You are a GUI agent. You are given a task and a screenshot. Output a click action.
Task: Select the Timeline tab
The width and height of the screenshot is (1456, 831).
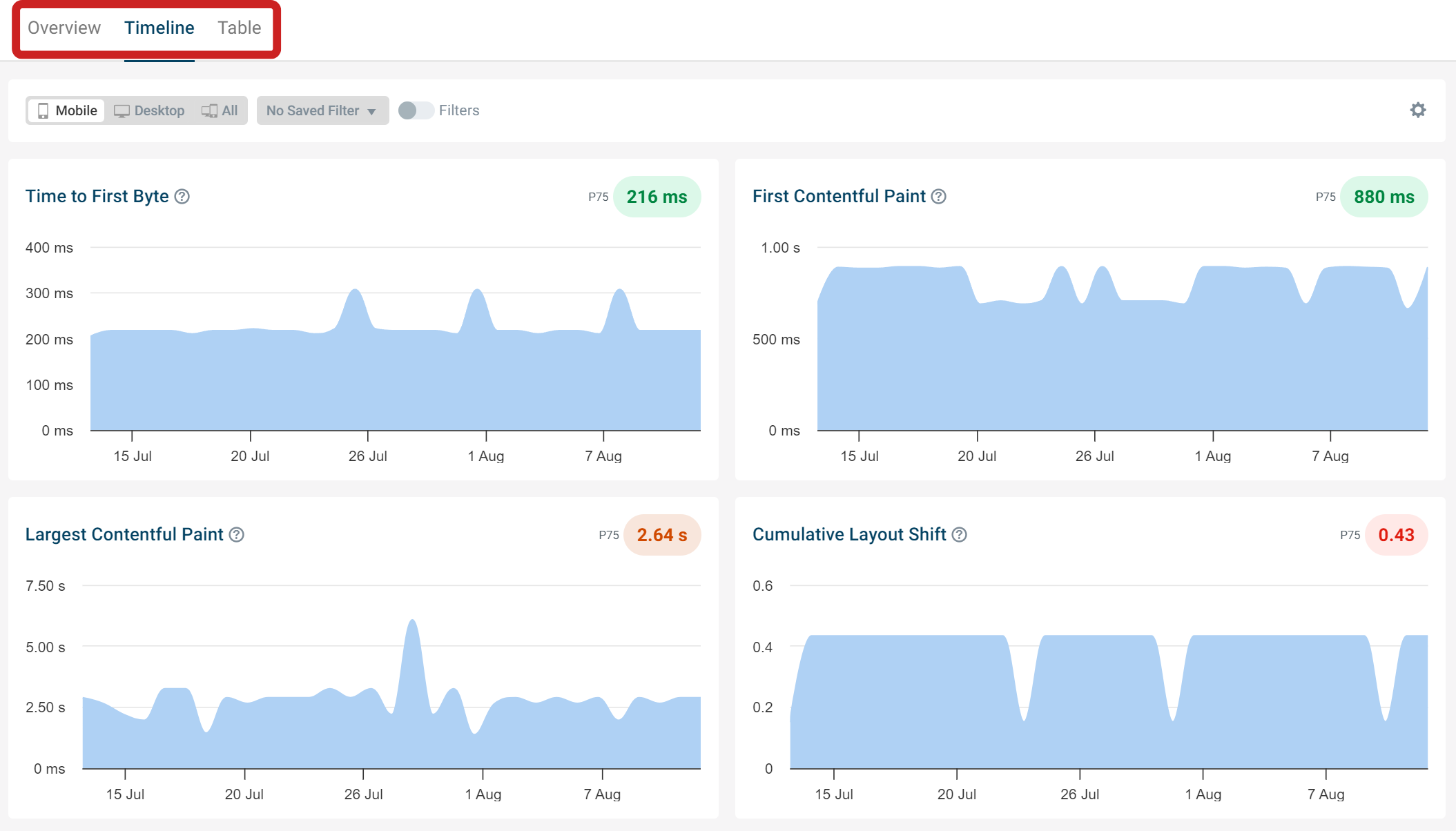pos(159,28)
